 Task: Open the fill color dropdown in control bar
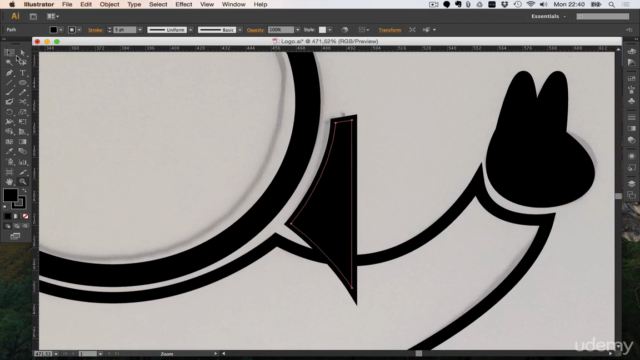(61, 30)
